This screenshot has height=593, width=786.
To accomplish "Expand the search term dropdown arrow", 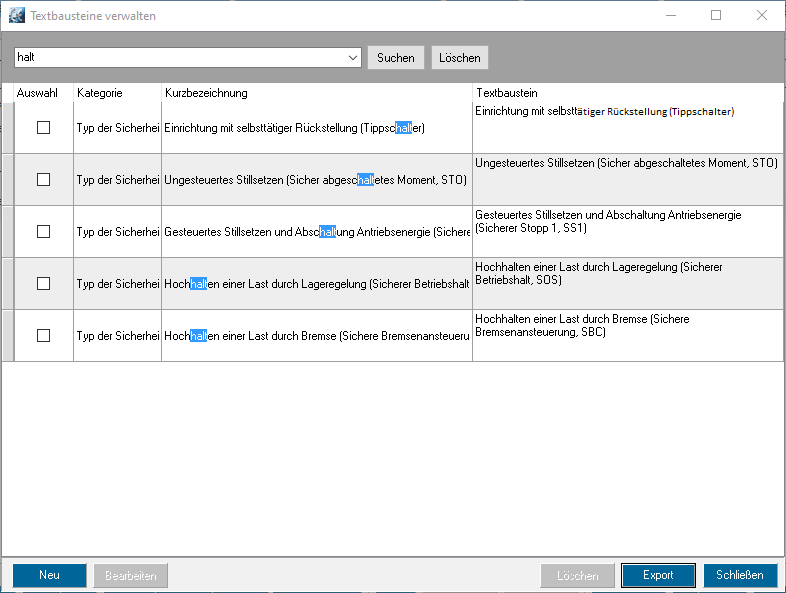I will click(x=353, y=58).
